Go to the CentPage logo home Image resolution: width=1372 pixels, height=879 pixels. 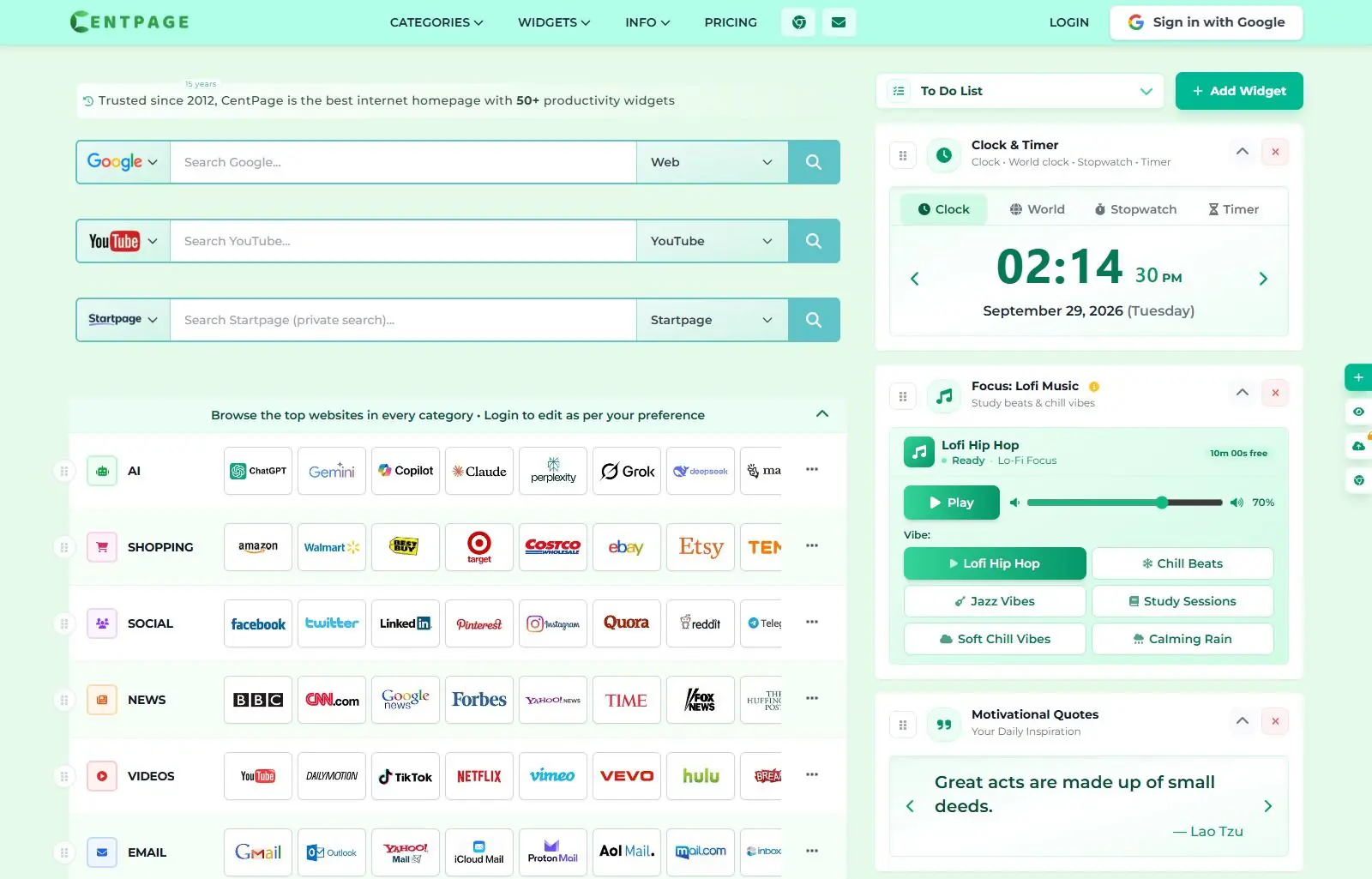[x=129, y=21]
